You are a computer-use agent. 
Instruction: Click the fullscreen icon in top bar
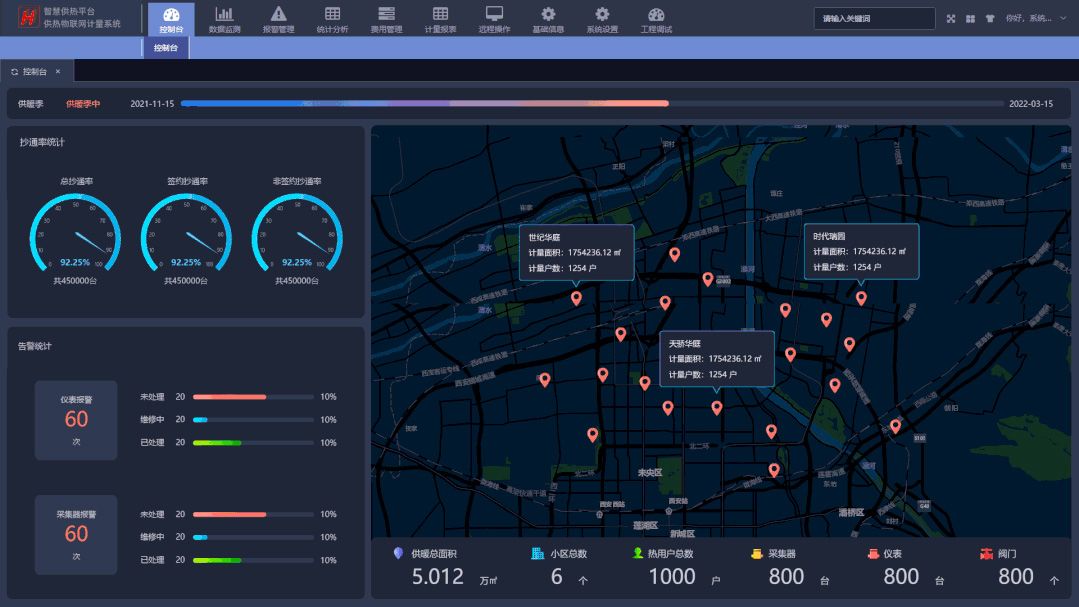[x=950, y=19]
